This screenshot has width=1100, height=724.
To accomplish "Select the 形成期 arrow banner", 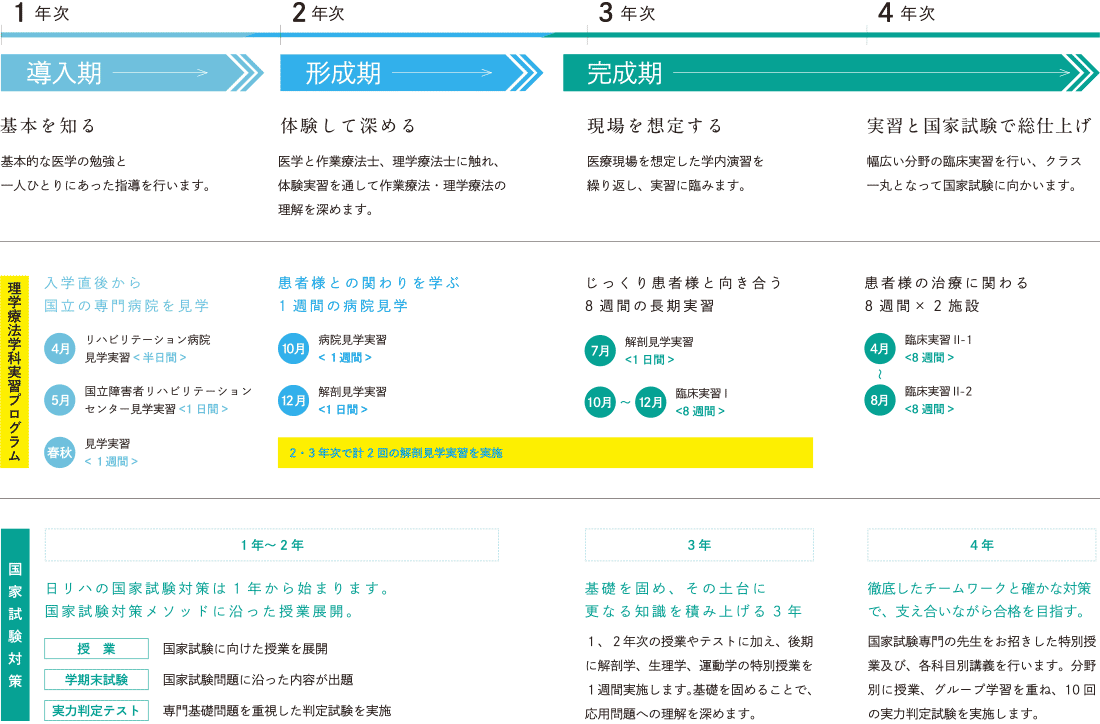I will click(410, 73).
